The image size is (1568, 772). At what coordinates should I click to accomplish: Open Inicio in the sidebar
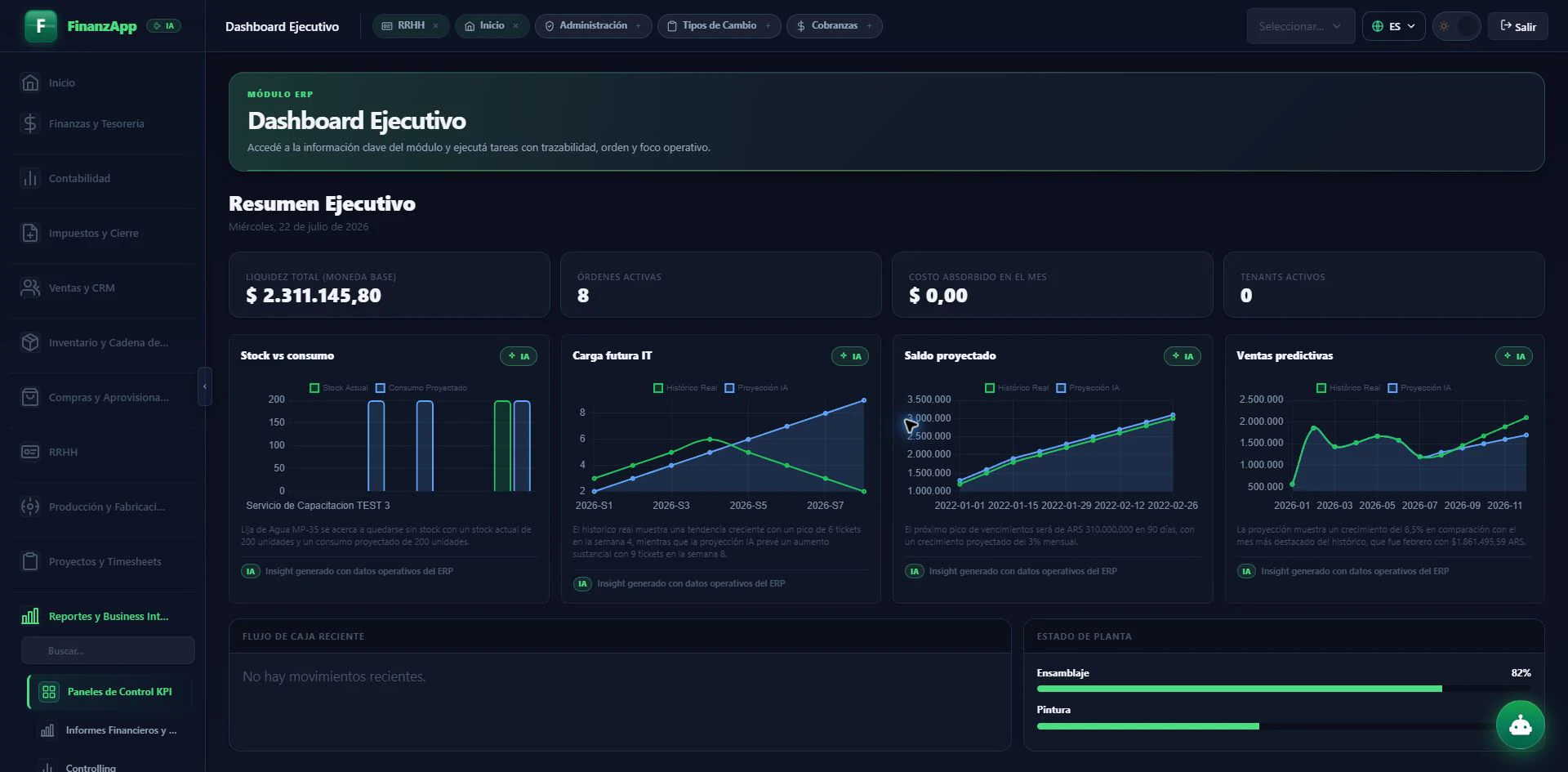click(102, 83)
